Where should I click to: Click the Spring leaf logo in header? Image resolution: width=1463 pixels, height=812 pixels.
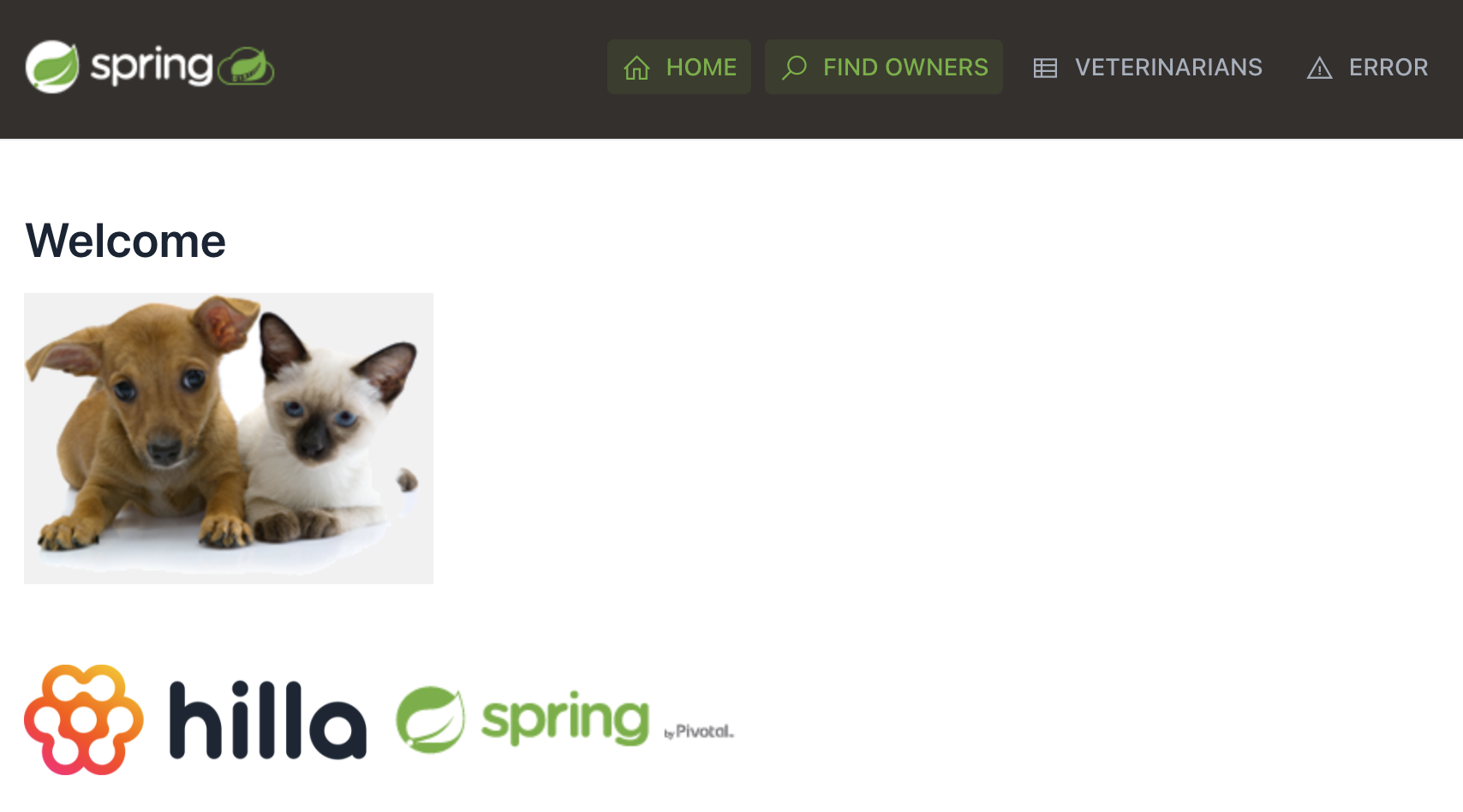pos(52,67)
